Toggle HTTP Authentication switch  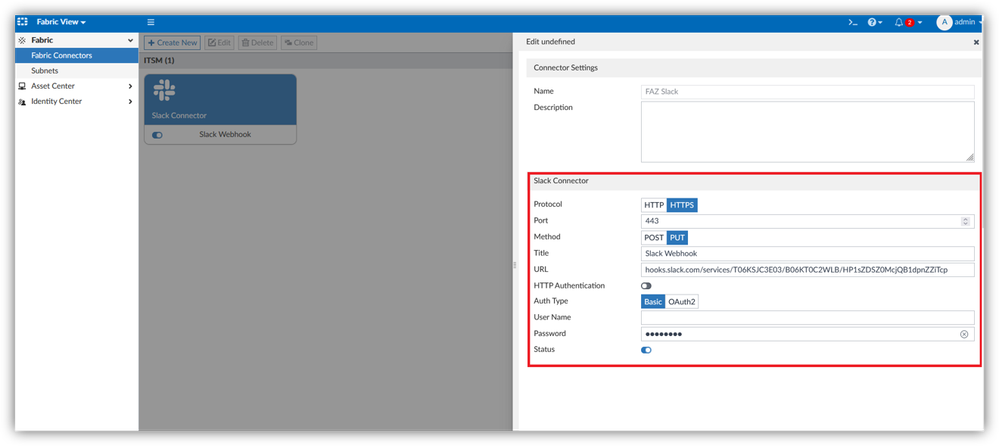tap(646, 286)
